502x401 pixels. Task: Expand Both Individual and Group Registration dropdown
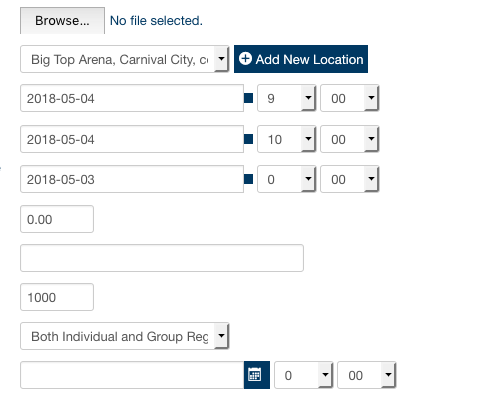124,336
